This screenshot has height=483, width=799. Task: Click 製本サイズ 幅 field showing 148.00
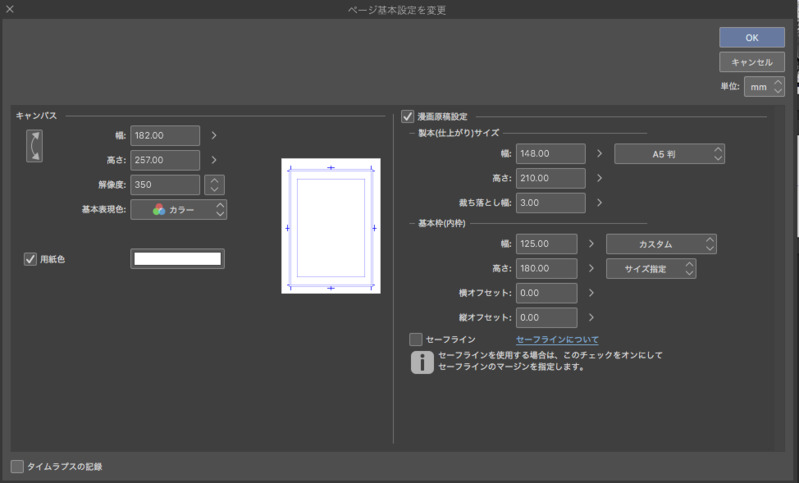point(550,153)
